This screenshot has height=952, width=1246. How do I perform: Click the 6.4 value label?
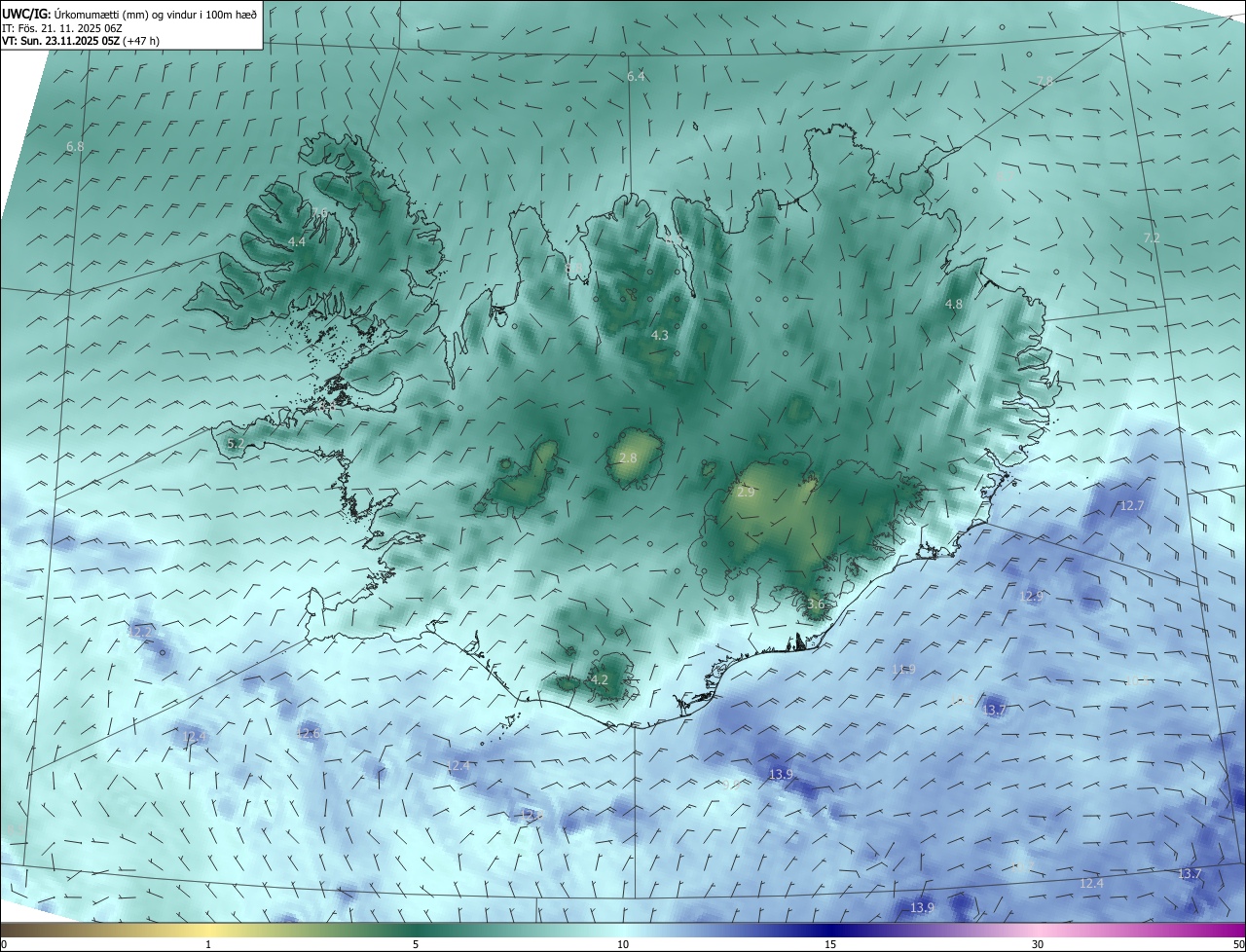[x=636, y=76]
